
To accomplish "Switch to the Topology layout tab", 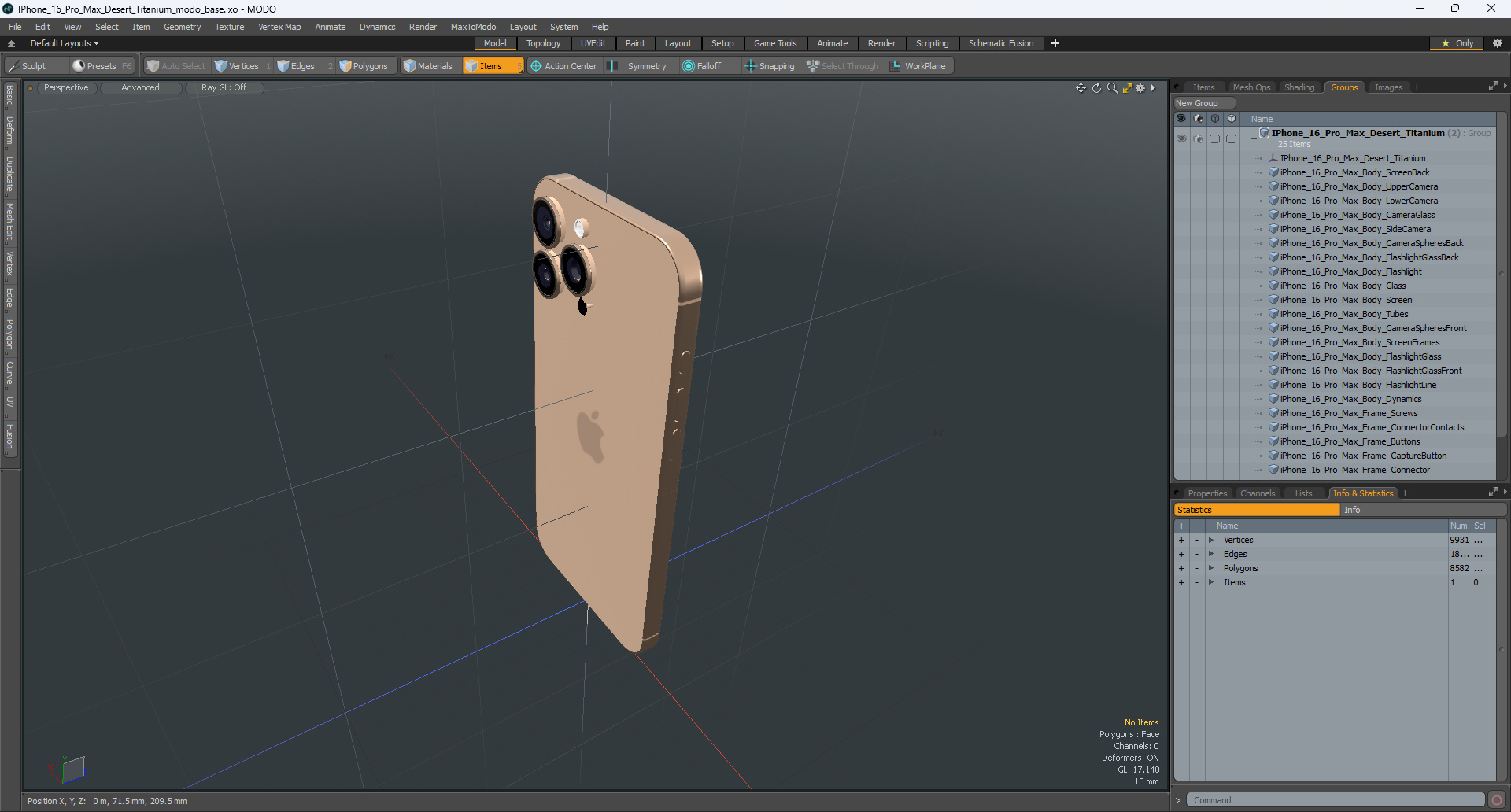I will [x=544, y=43].
